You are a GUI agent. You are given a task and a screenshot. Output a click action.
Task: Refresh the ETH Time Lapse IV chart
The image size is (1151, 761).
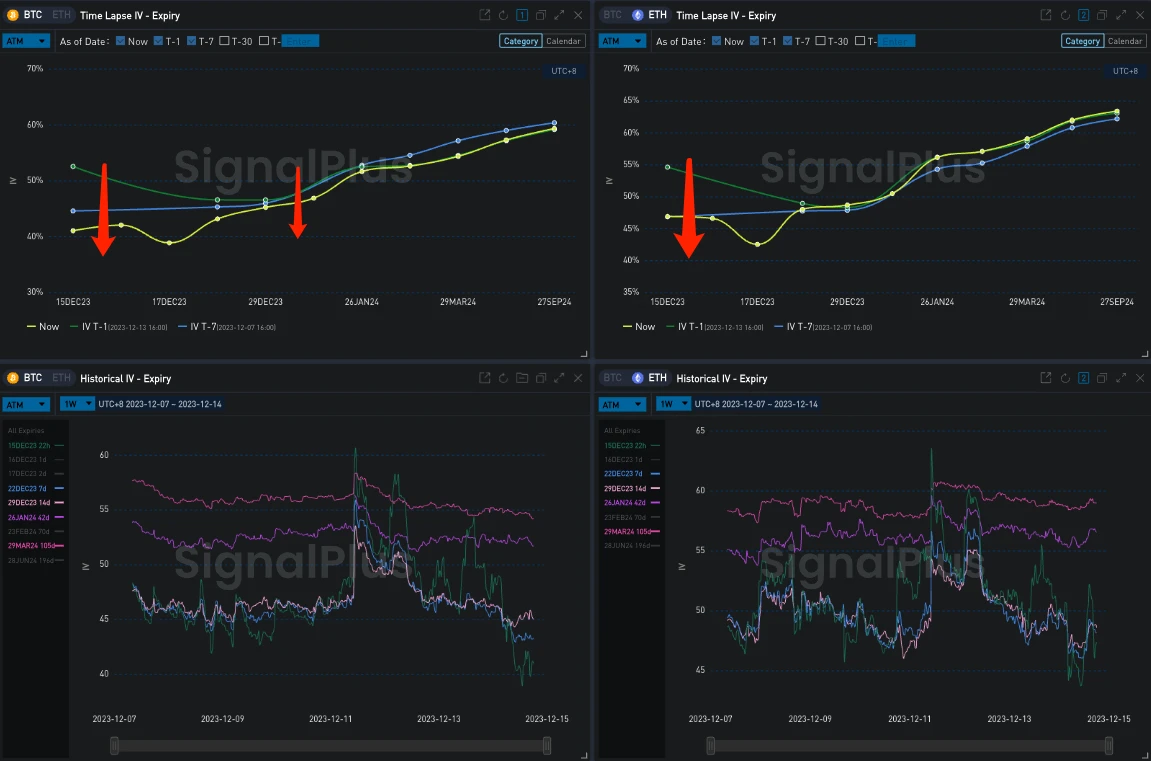tap(1064, 15)
